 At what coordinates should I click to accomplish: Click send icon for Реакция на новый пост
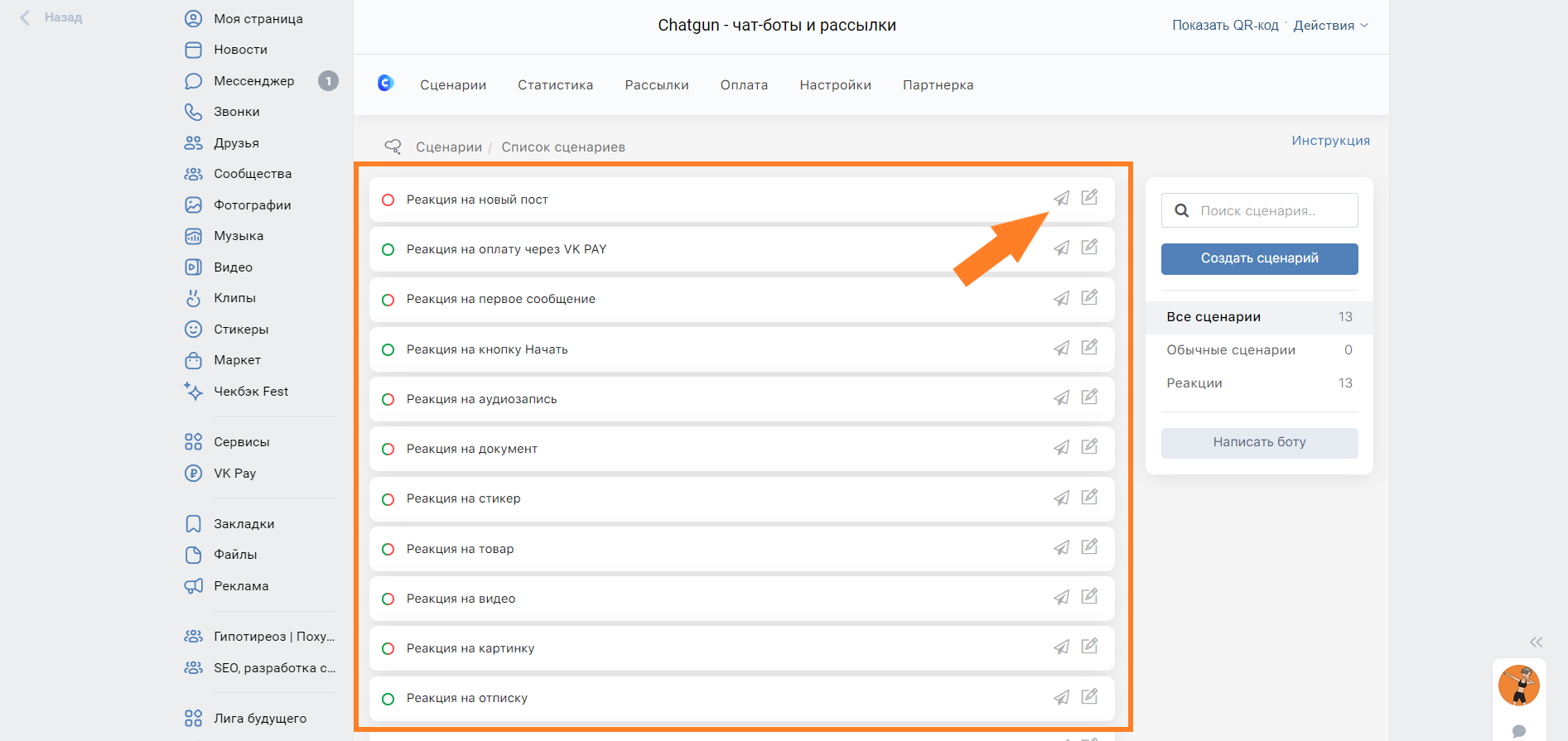pos(1061,199)
